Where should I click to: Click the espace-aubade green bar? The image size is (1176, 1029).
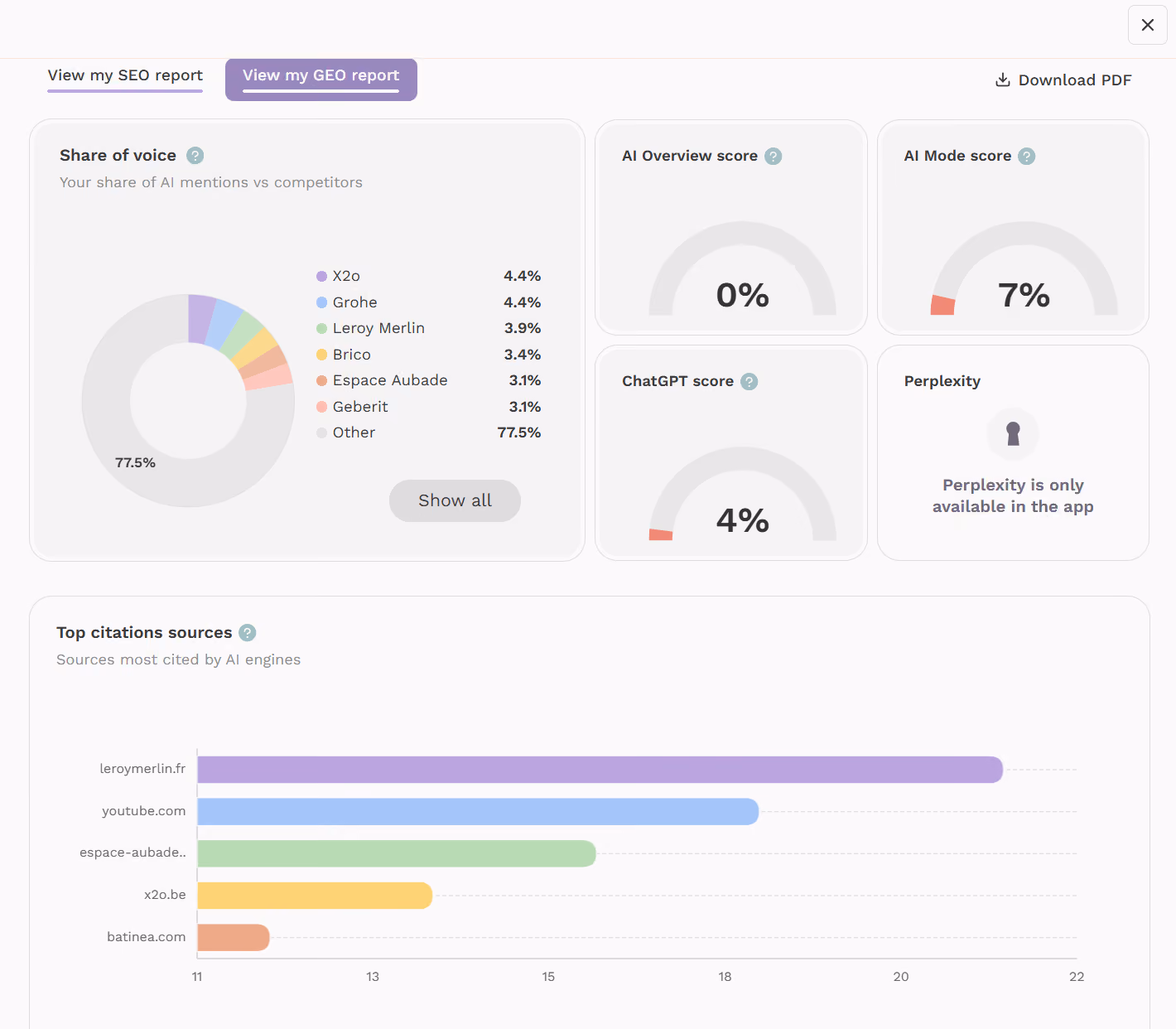[x=396, y=853]
